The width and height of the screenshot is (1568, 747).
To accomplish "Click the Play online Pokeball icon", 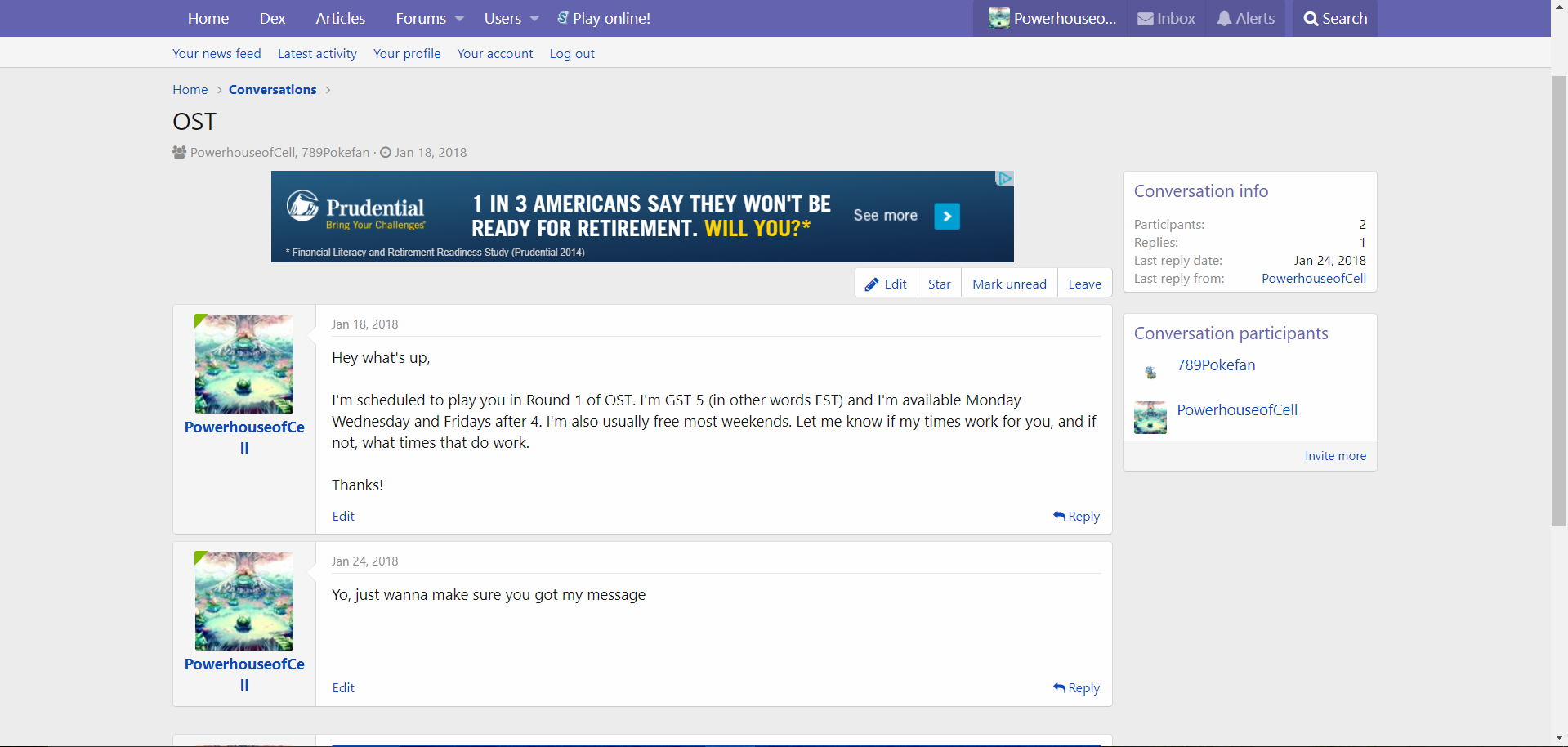I will click(x=563, y=17).
